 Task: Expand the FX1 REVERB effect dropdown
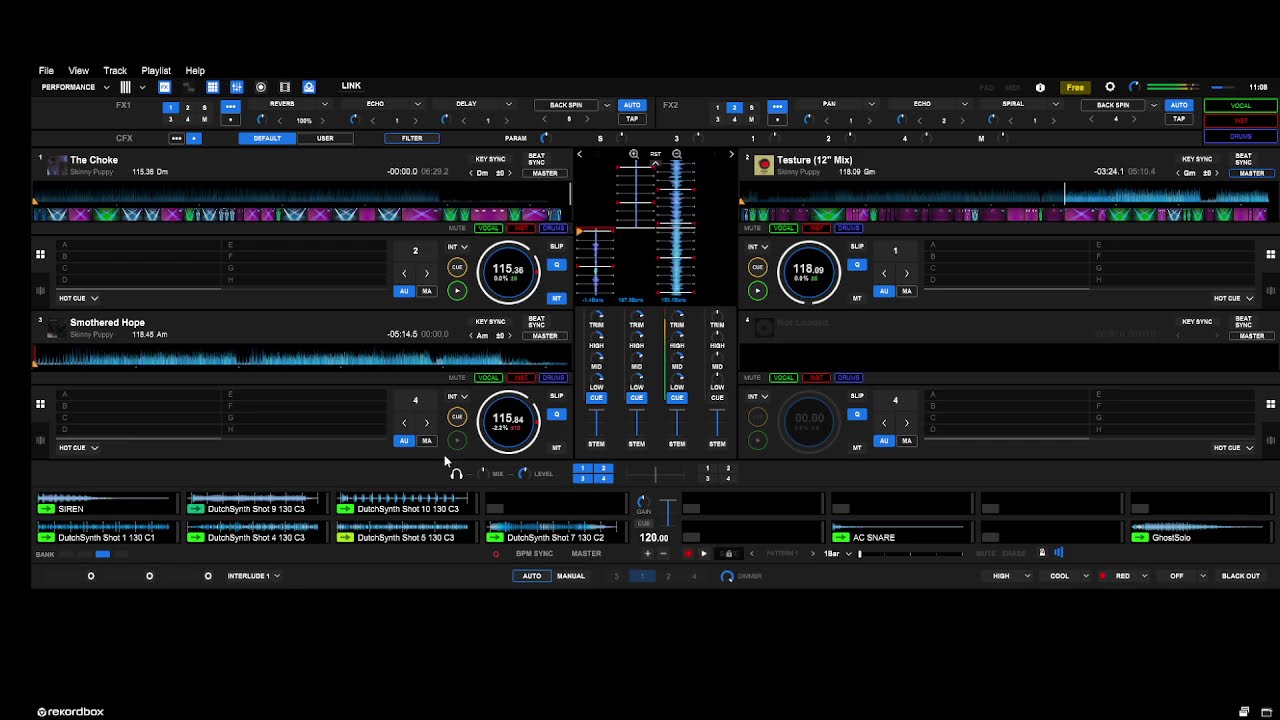[324, 104]
